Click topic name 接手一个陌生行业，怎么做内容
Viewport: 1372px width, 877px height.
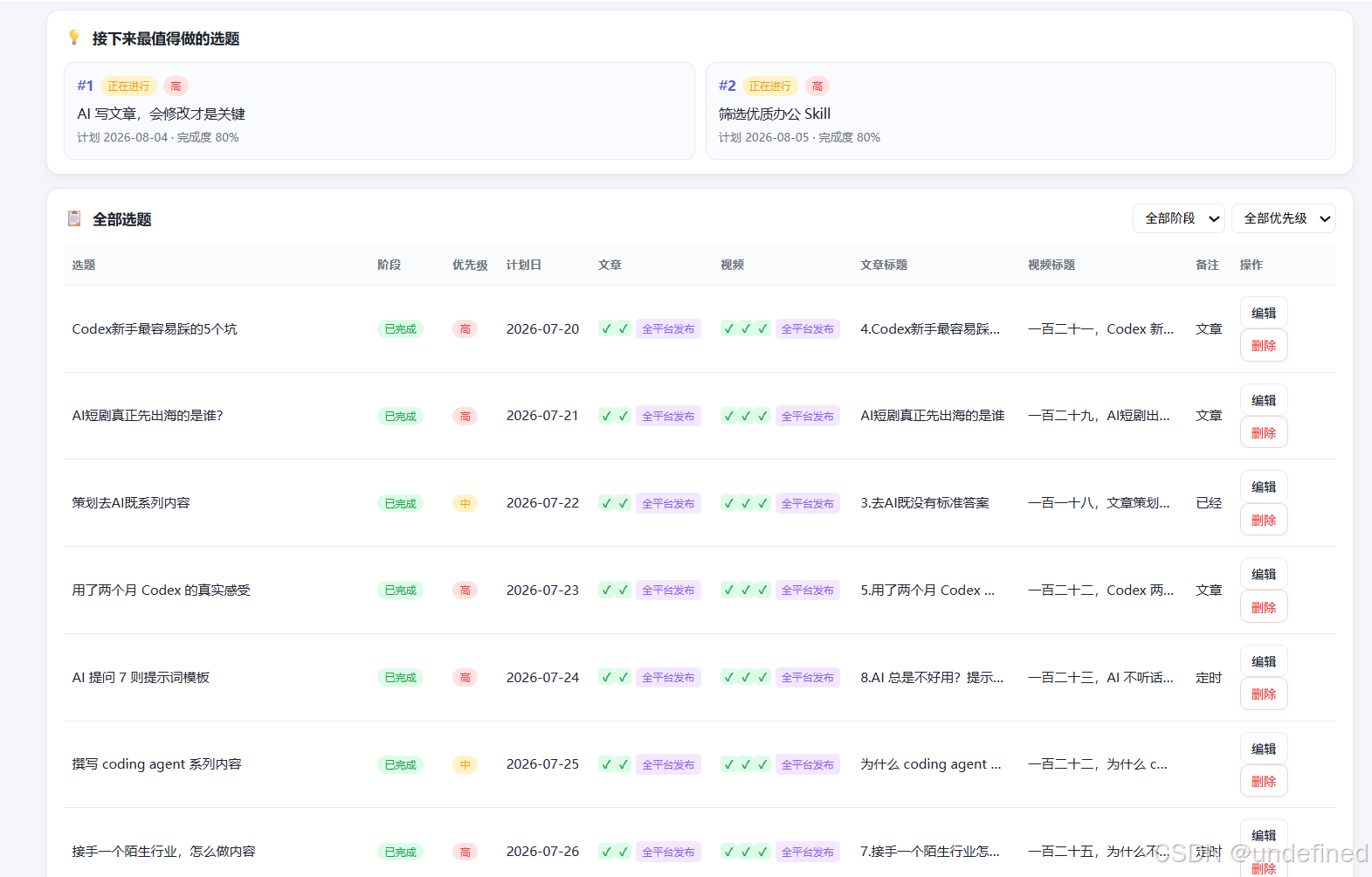point(163,851)
